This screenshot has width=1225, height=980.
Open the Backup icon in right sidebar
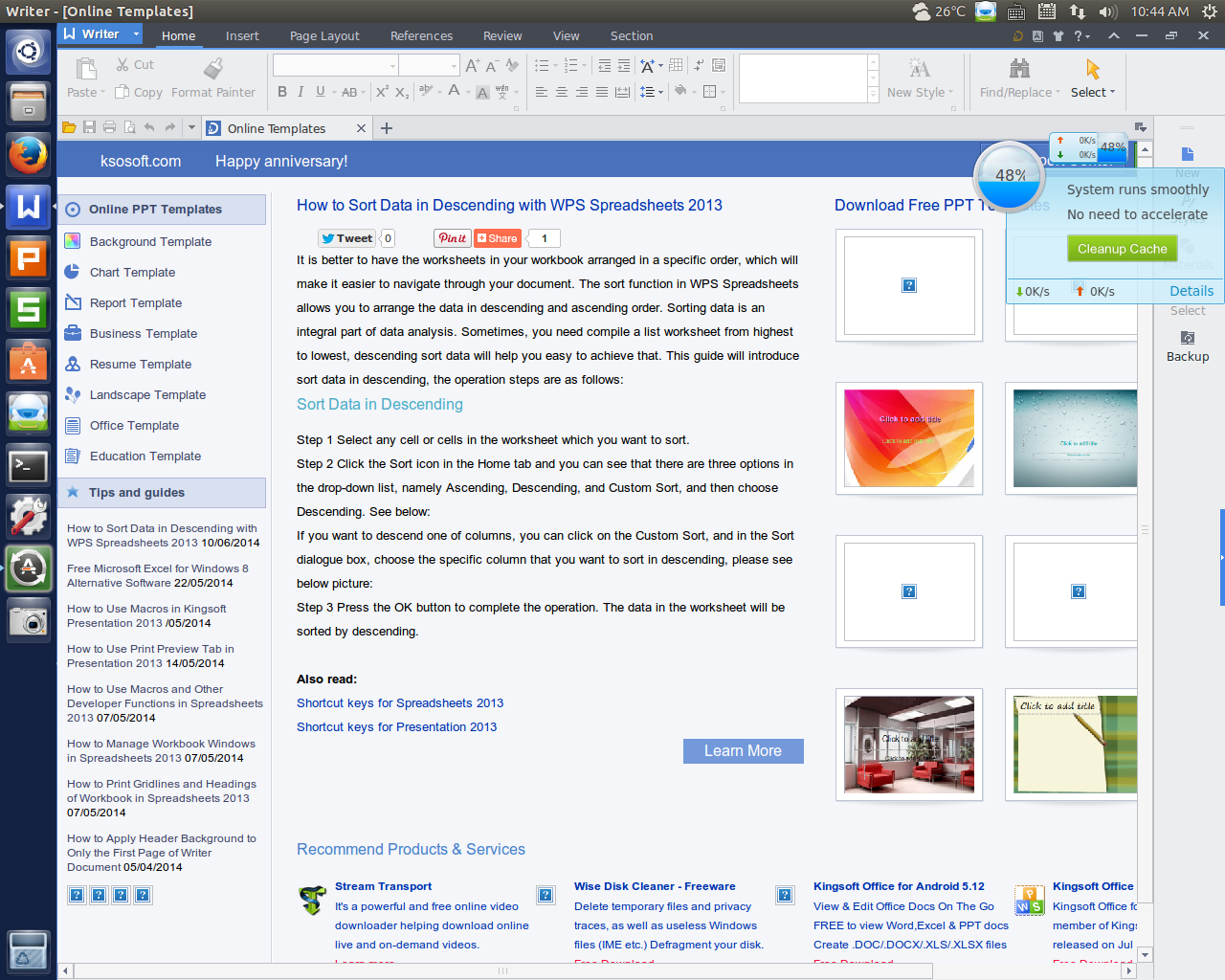1188,338
